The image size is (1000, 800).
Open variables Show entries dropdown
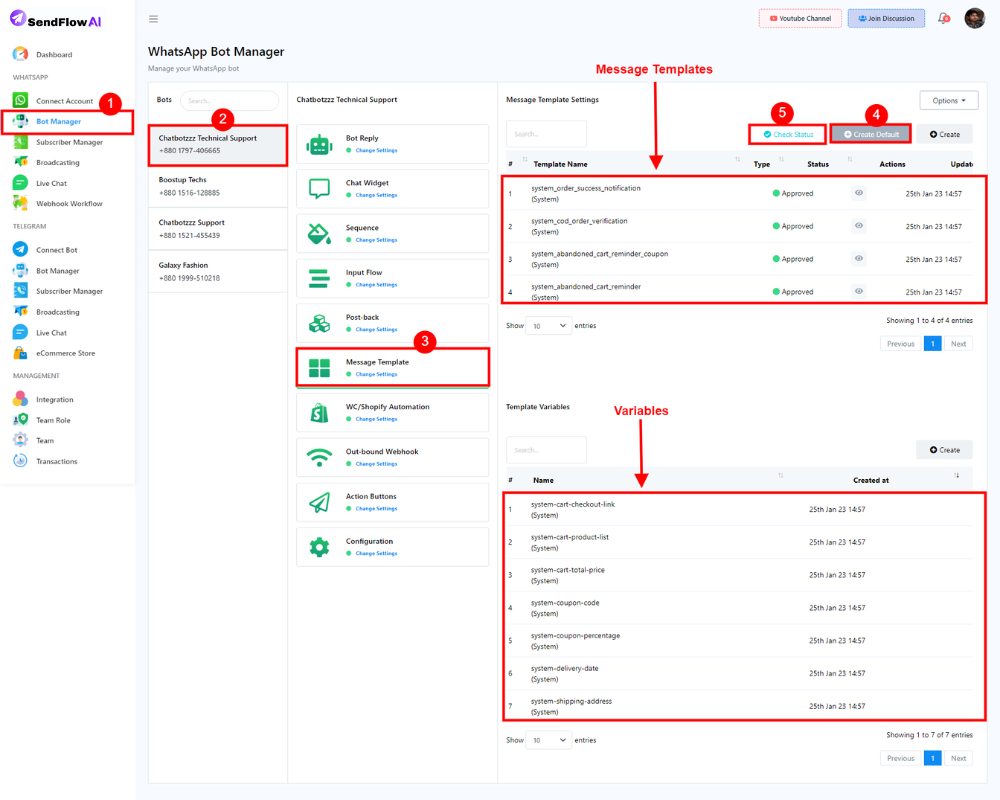pyautogui.click(x=548, y=740)
